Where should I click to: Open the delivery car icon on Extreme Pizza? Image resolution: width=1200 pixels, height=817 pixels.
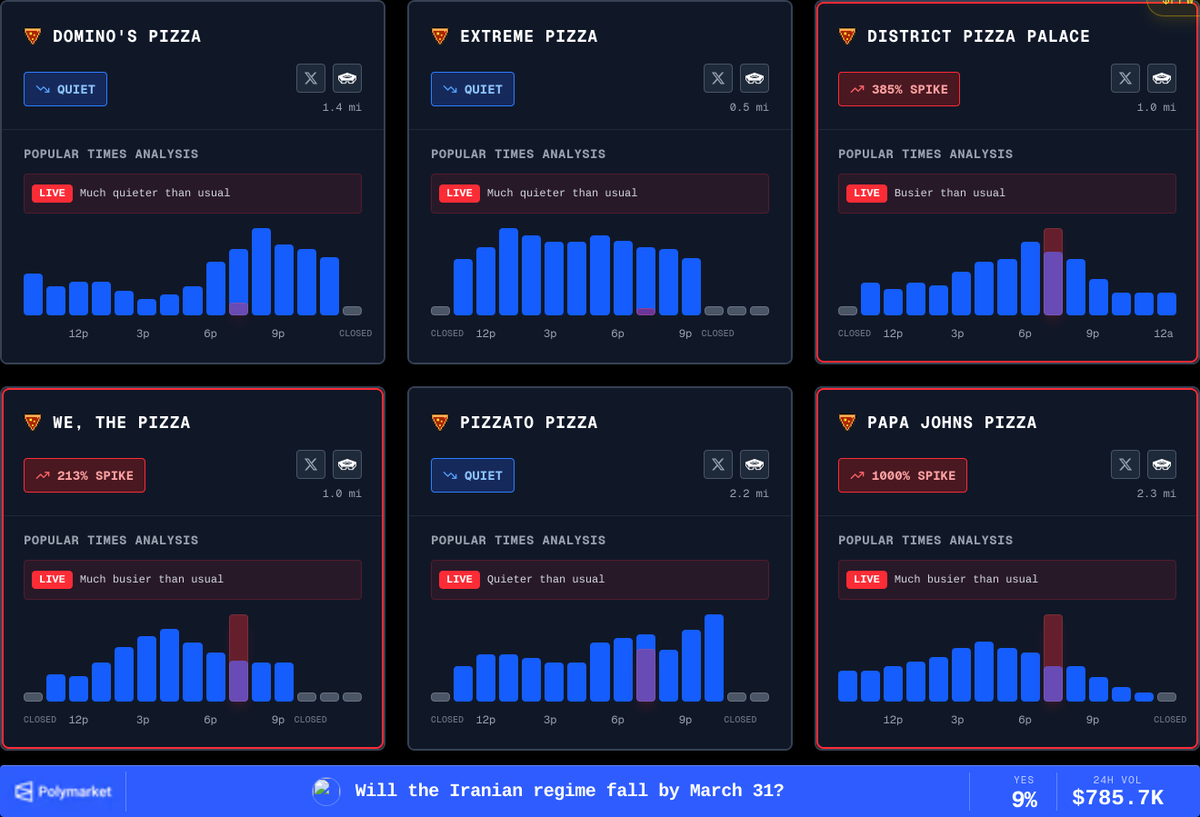(x=754, y=78)
